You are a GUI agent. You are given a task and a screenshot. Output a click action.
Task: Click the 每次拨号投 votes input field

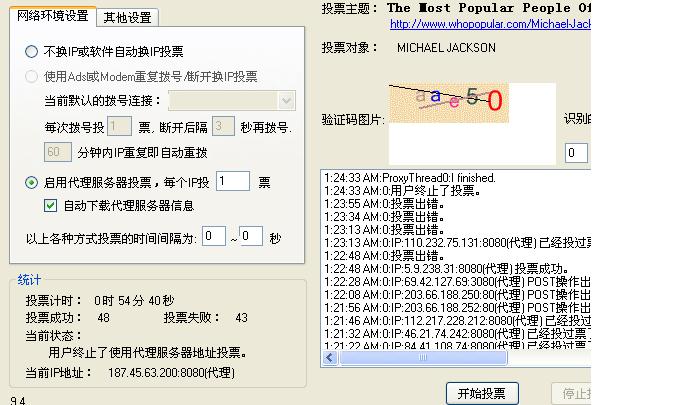[119, 127]
